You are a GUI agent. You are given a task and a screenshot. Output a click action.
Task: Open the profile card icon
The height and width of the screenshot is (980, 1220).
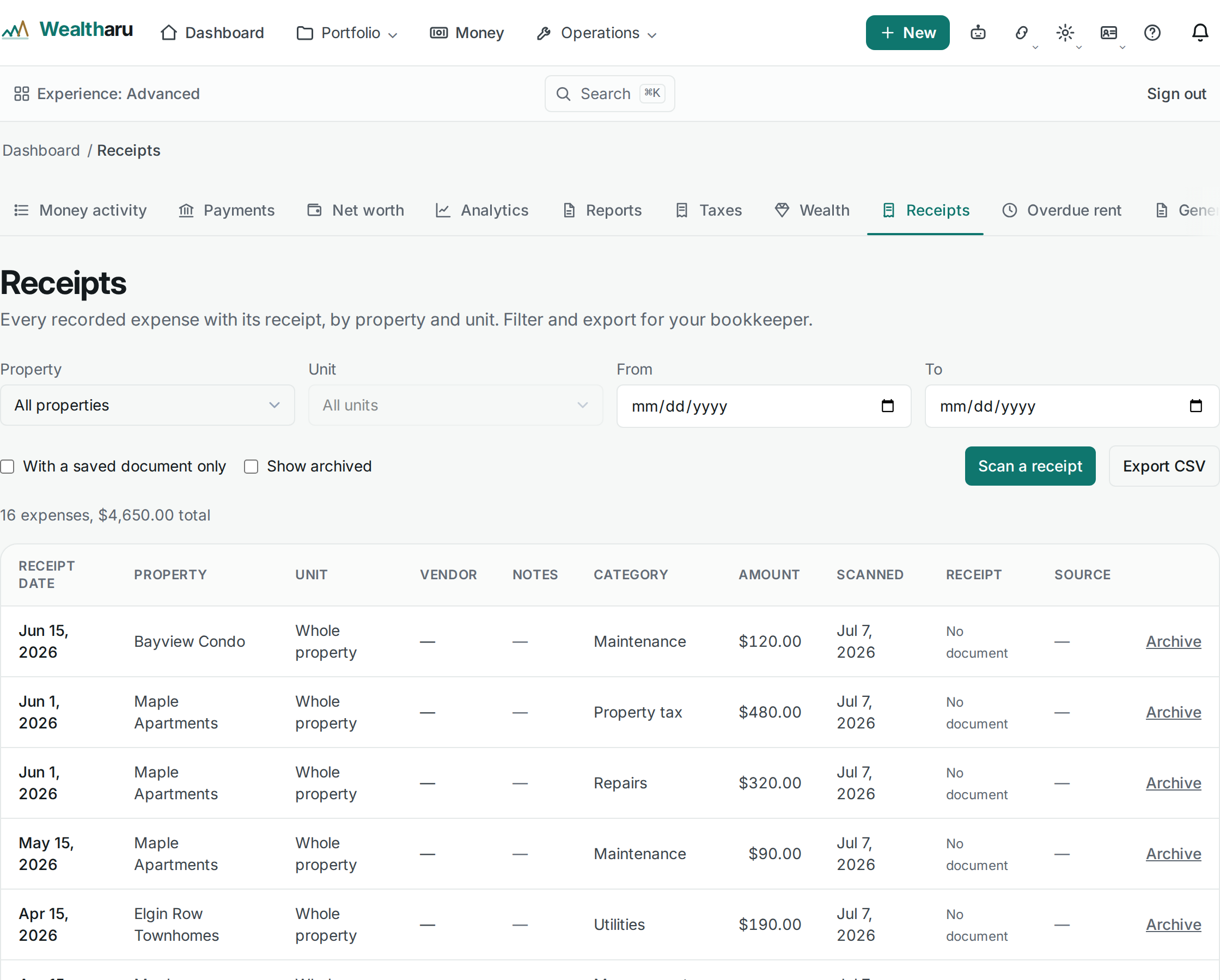(x=1108, y=33)
